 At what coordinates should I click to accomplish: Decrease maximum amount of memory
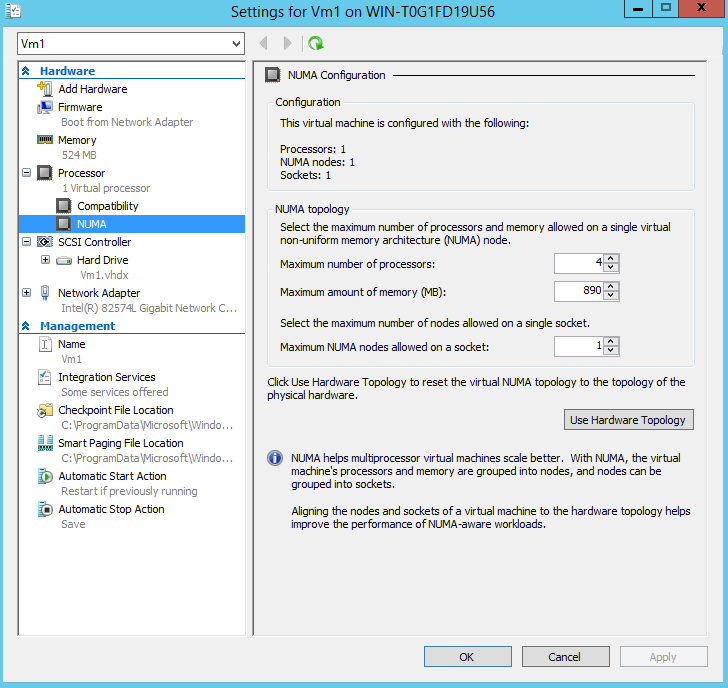tap(611, 295)
